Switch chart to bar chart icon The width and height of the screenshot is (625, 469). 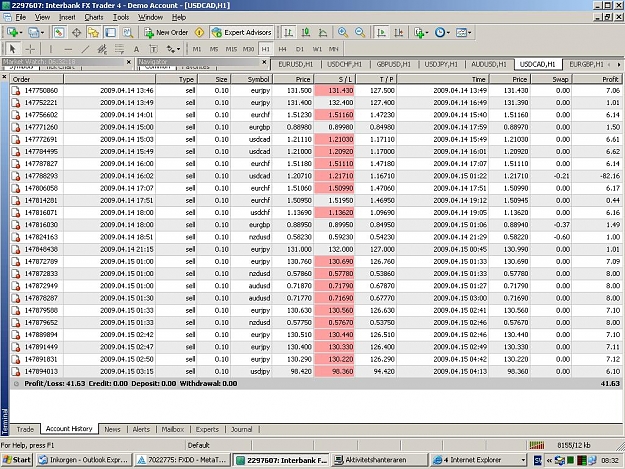(289, 33)
